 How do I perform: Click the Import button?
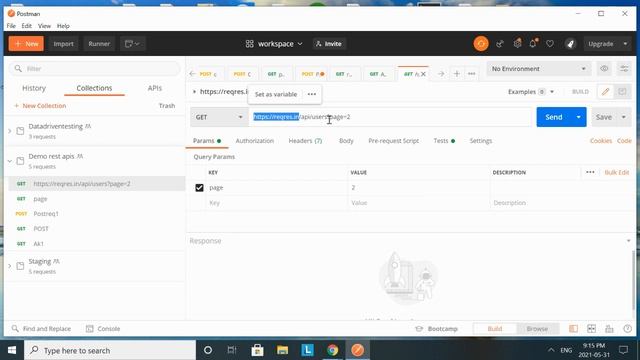pyautogui.click(x=63, y=44)
